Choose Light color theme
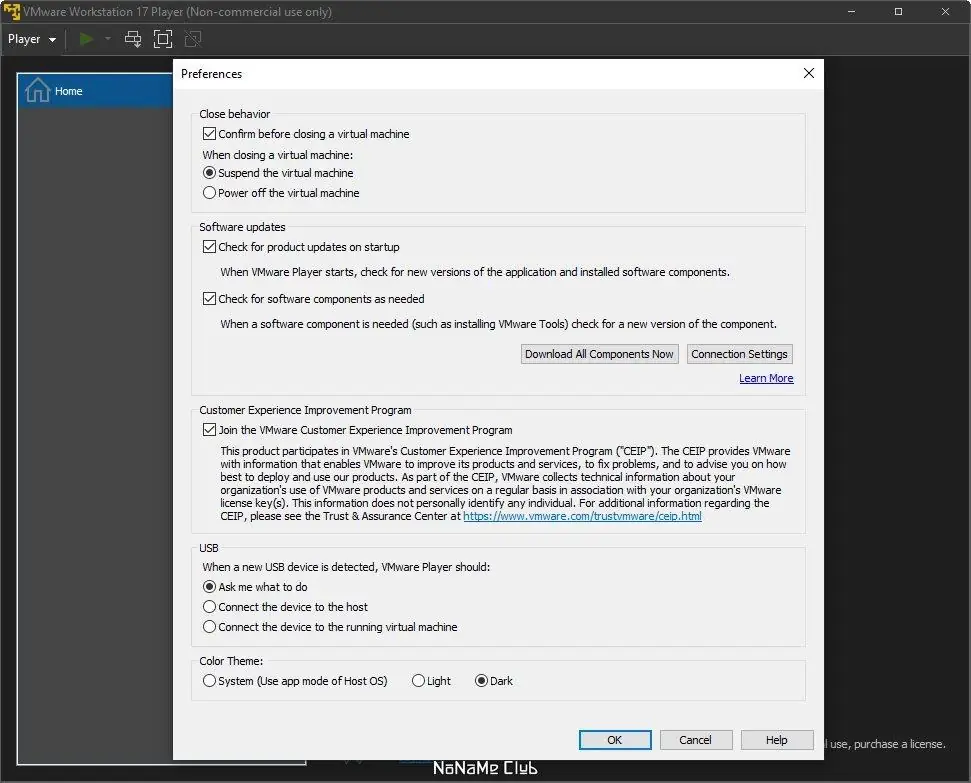 click(x=431, y=681)
